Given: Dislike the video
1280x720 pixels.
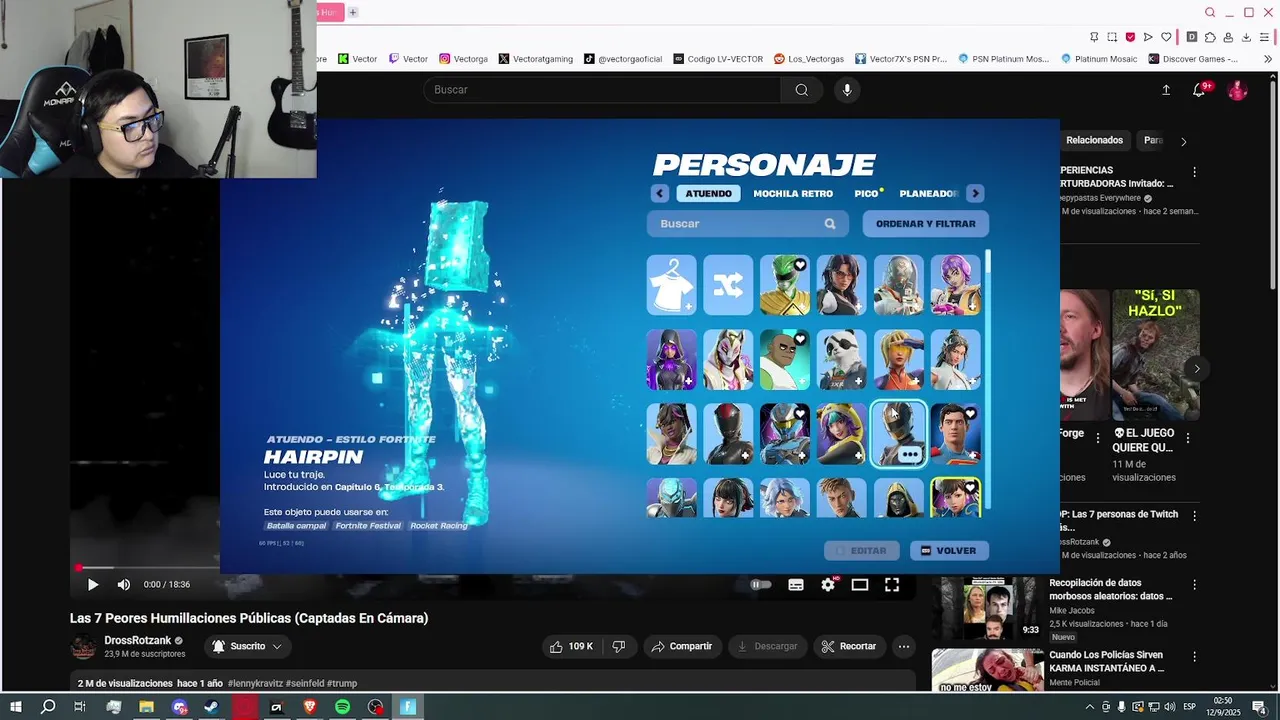Looking at the screenshot, I should pyautogui.click(x=619, y=647).
